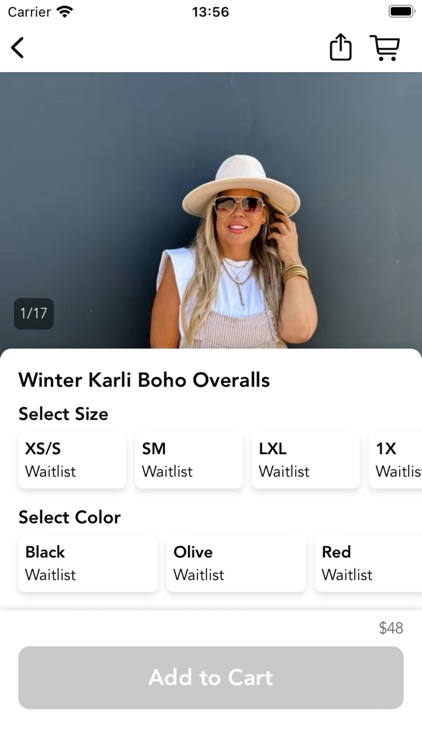Open the shopping cart icon
Screen dimensions: 422x750
[385, 47]
